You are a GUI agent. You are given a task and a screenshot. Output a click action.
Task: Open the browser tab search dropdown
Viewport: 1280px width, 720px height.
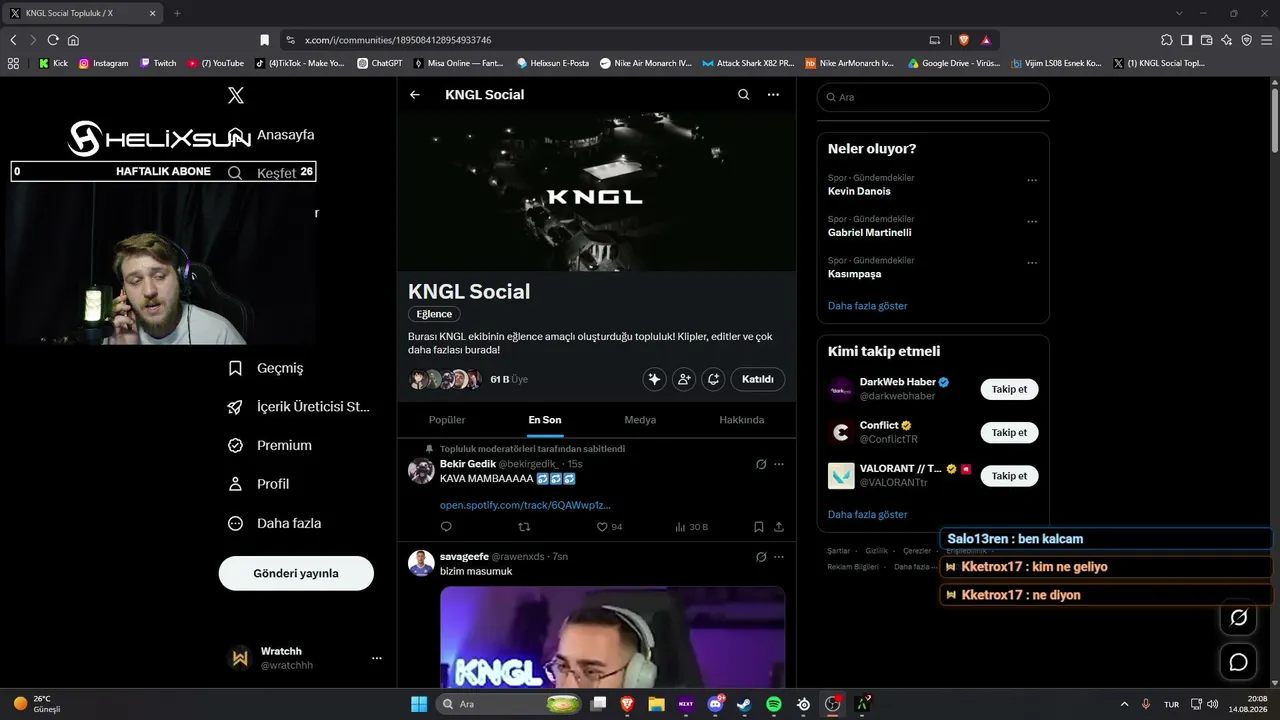pos(1179,13)
